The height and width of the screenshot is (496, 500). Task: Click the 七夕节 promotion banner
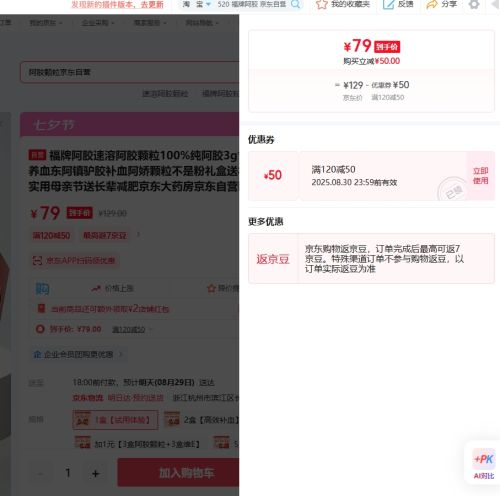pyautogui.click(x=130, y=125)
